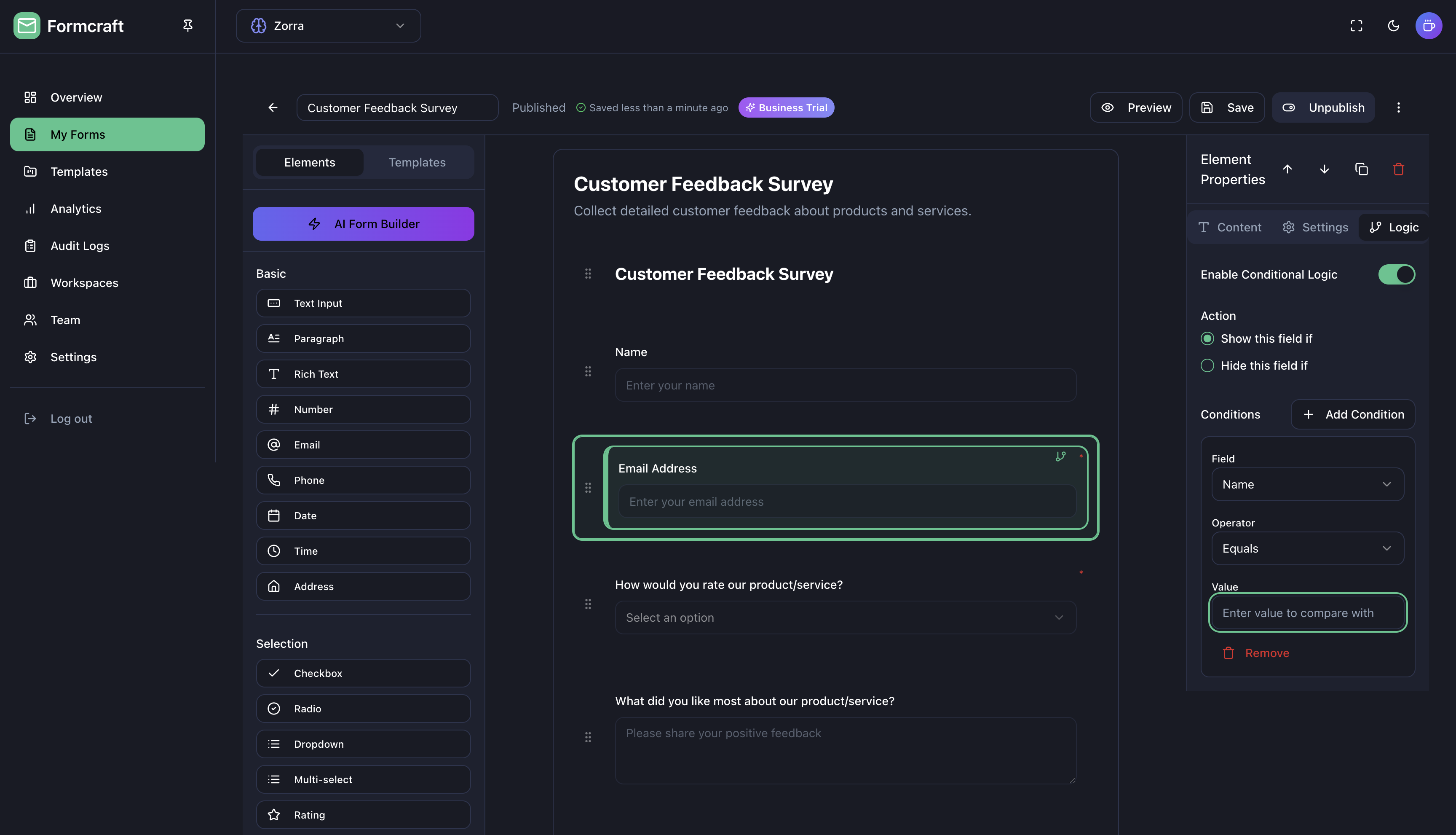
Task: Click the Add Condition button
Action: [x=1353, y=414]
